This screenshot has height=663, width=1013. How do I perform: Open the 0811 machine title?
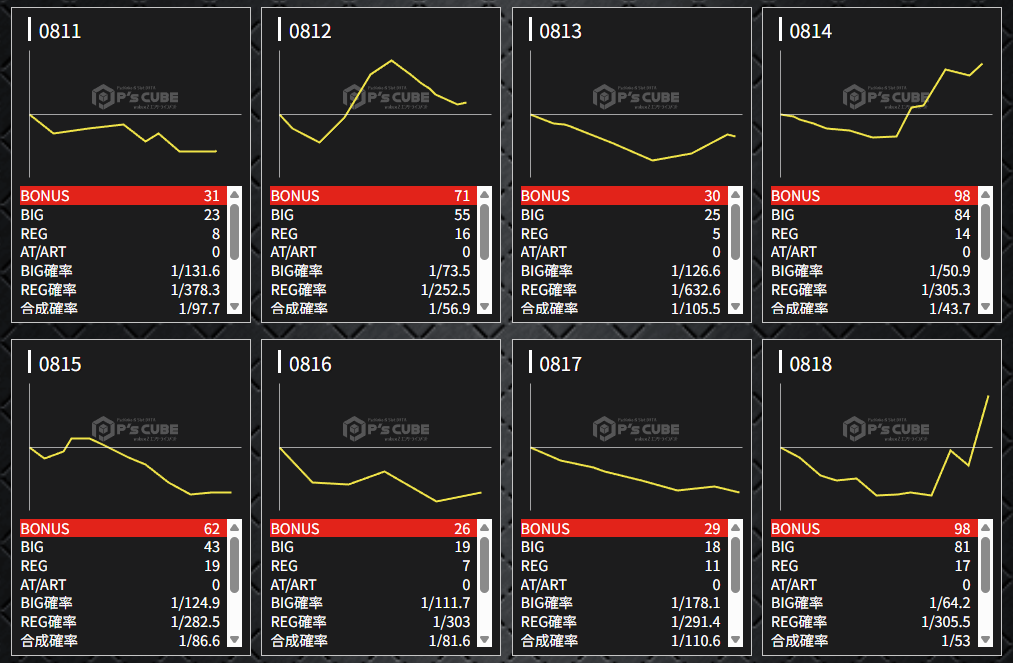click(60, 31)
